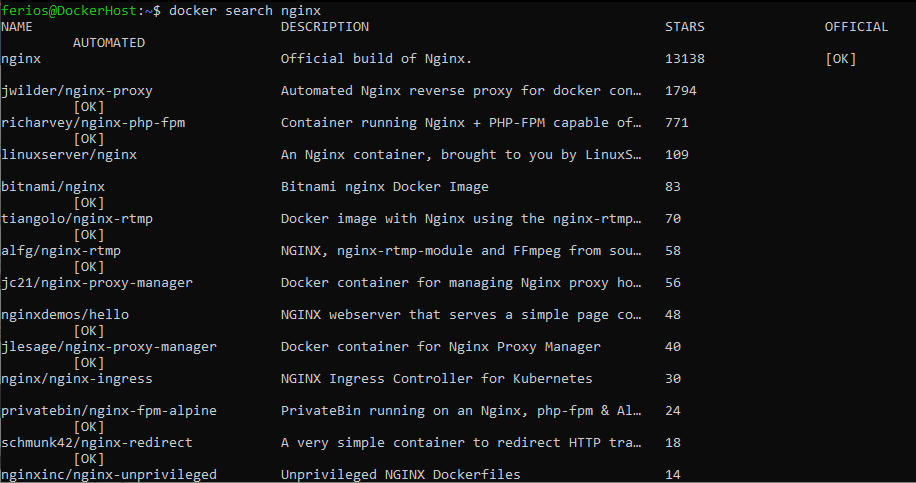Click the OFFICIAL column header
Screen dimensions: 916x483
pyautogui.click(x=856, y=27)
